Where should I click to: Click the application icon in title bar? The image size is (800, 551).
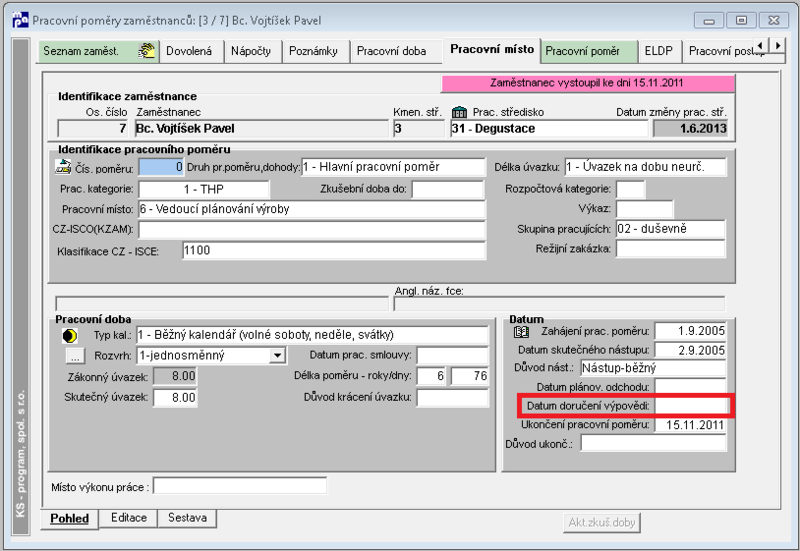[x=20, y=20]
